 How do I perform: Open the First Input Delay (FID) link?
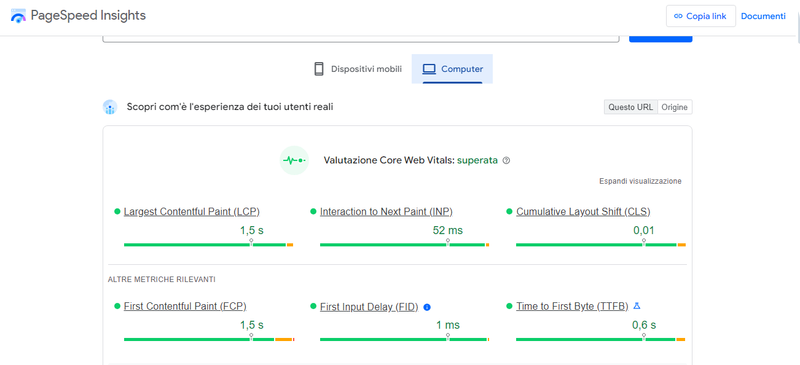pos(369,307)
